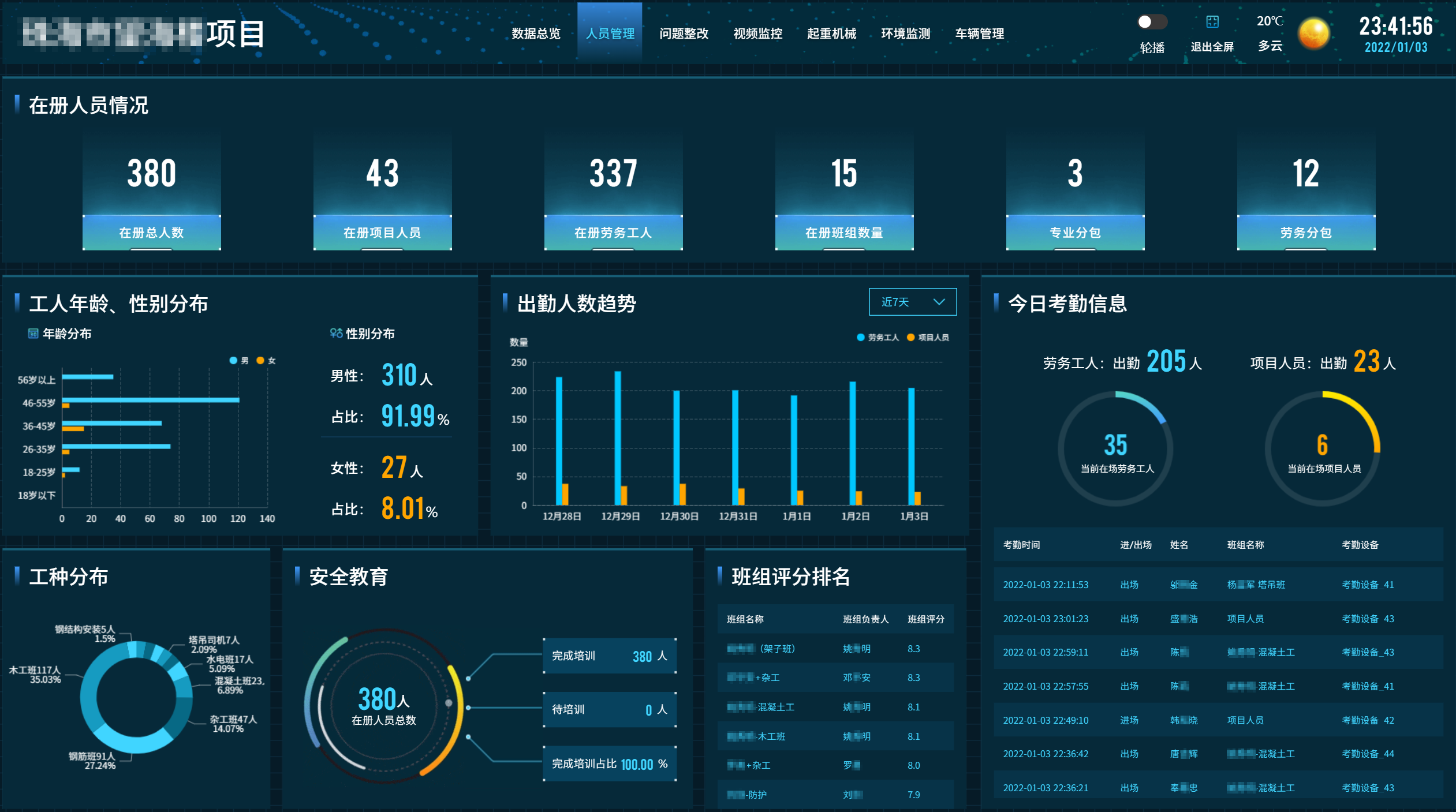Click the 23:41:56 clock display

pyautogui.click(x=1396, y=26)
